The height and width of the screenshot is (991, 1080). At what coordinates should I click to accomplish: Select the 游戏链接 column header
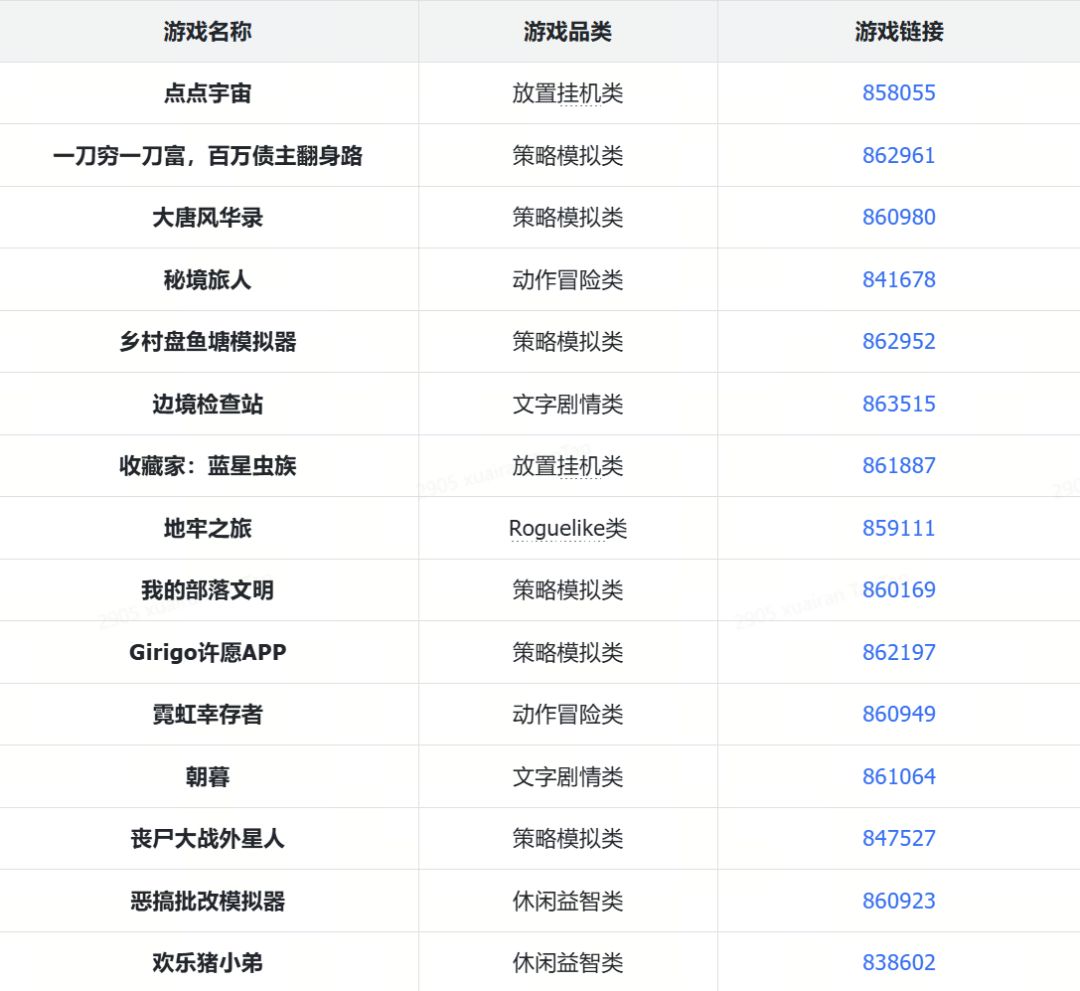click(x=899, y=32)
